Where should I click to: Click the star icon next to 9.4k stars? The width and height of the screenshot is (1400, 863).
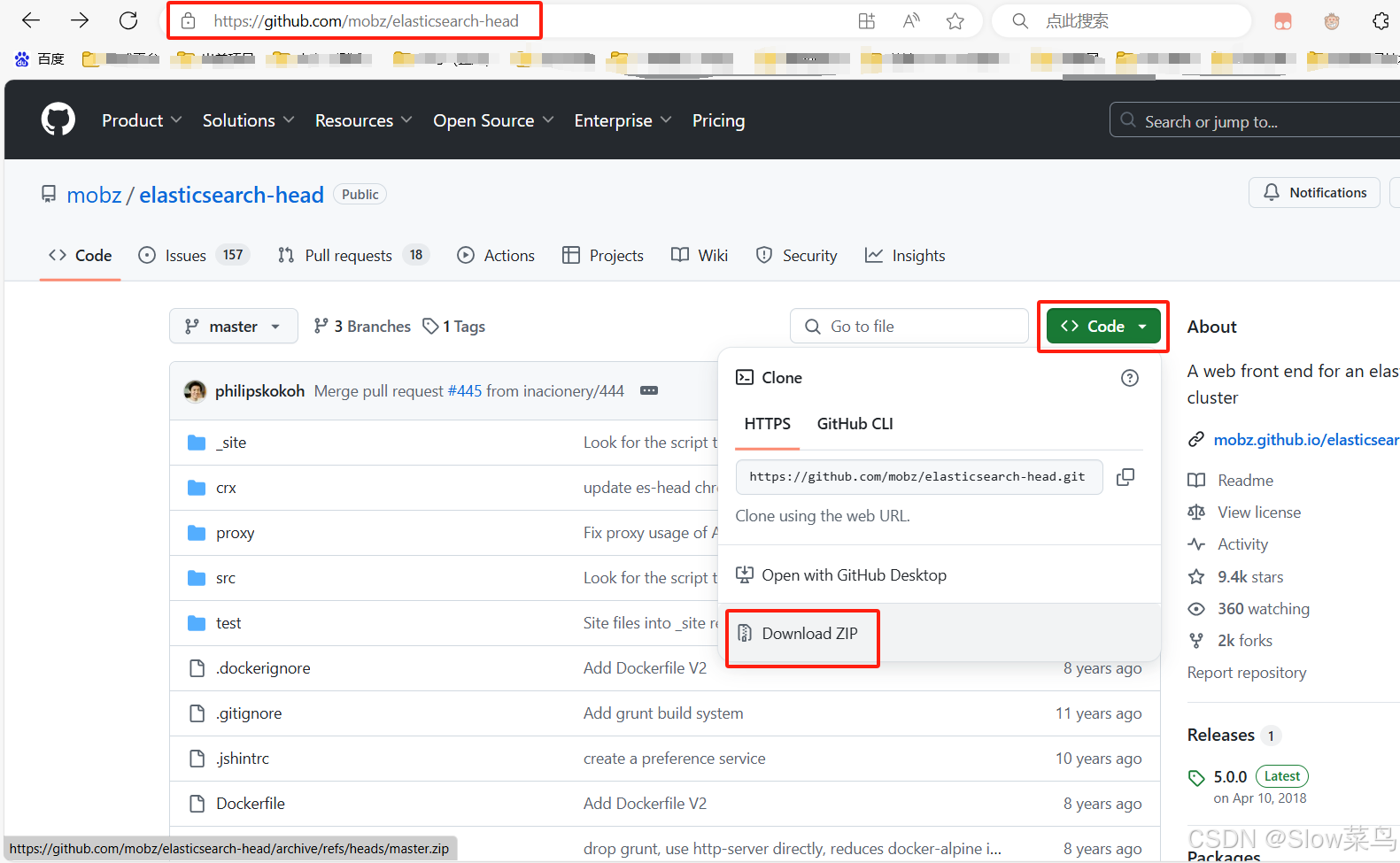click(x=1196, y=577)
